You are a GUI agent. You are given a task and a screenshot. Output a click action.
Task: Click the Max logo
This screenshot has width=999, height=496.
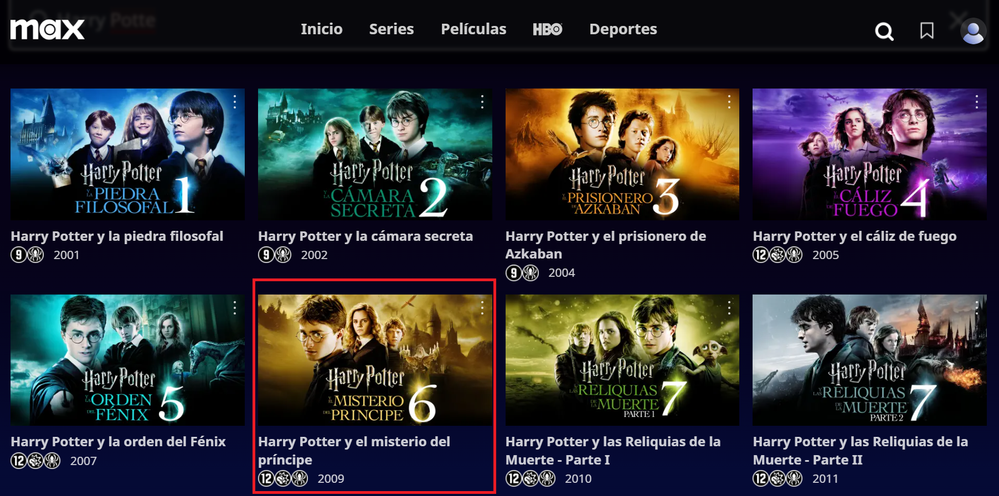[47, 29]
